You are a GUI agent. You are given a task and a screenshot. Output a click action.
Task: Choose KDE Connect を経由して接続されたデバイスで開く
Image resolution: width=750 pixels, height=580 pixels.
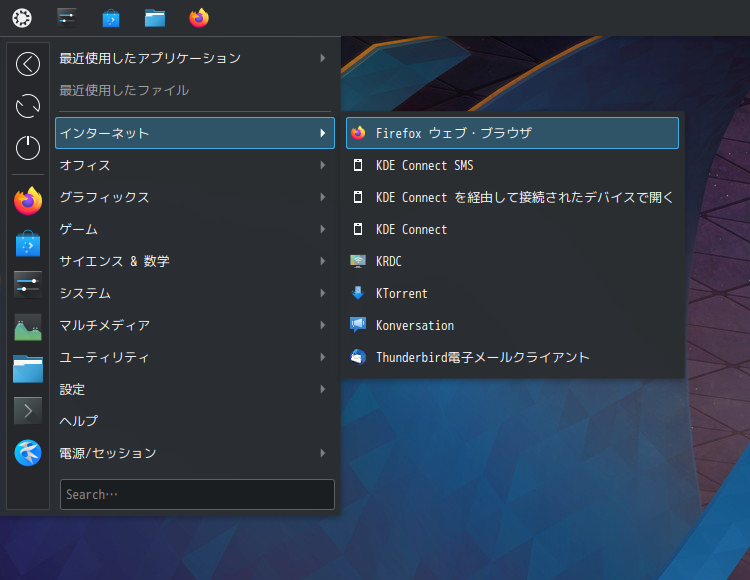tap(512, 197)
